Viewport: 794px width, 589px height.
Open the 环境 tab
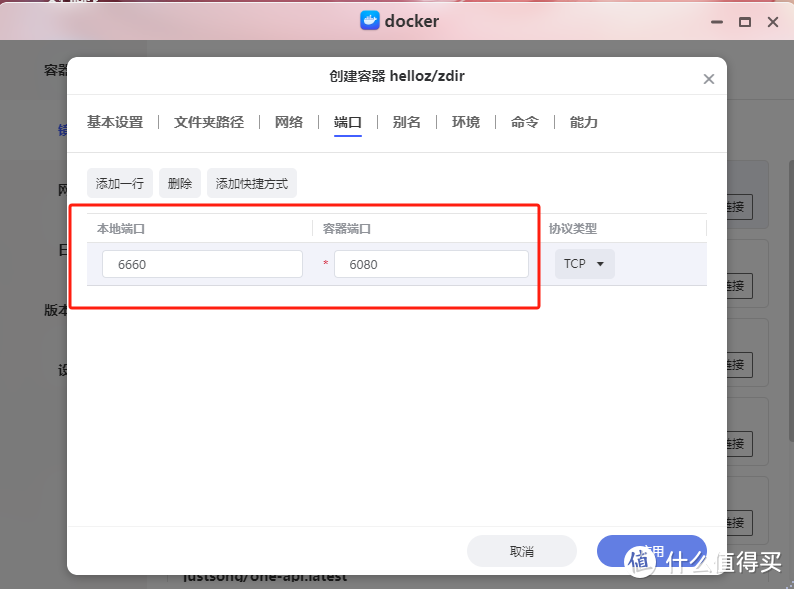pos(466,122)
